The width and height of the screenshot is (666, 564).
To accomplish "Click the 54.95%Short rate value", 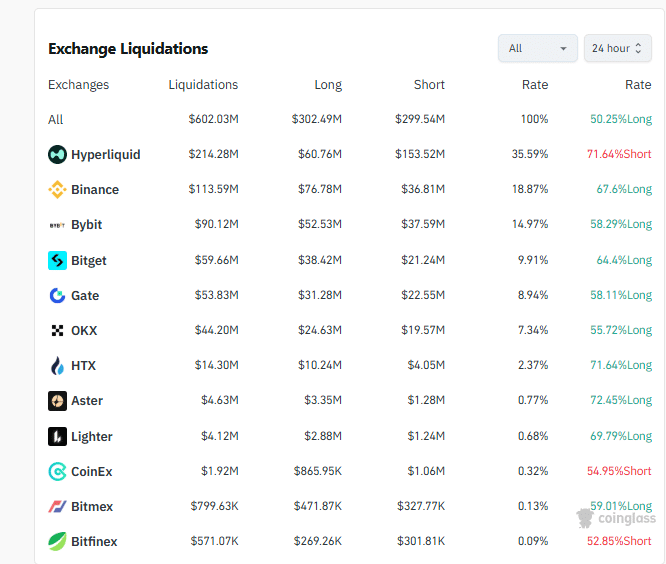I will (x=619, y=471).
